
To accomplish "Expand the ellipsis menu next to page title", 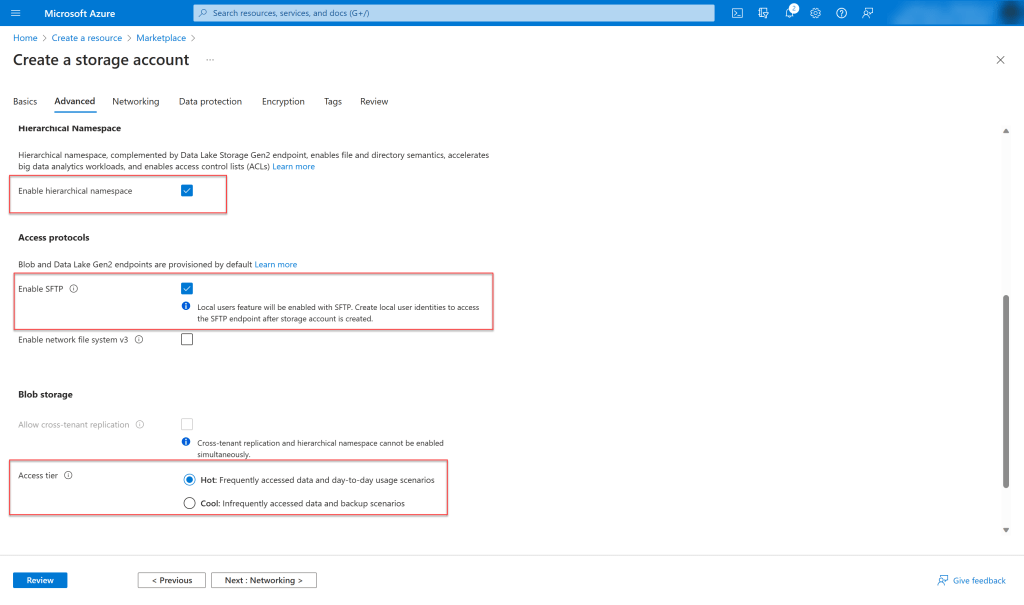I will coord(210,60).
